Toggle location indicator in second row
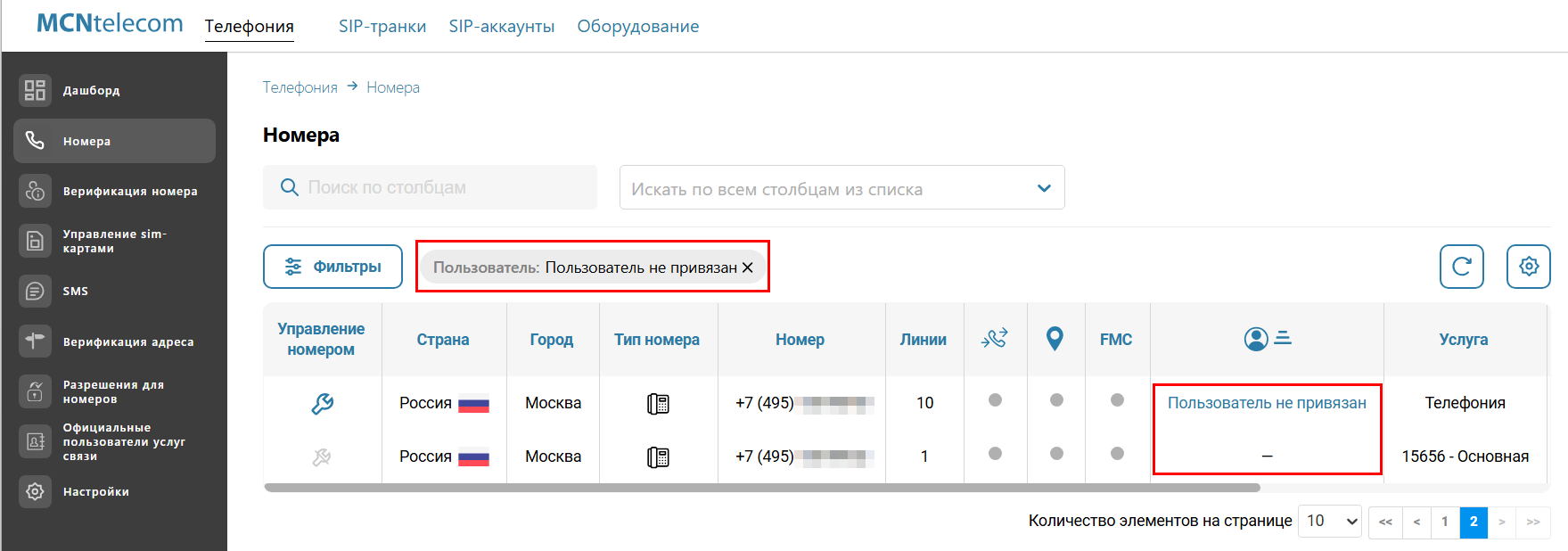Image resolution: width=1568 pixels, height=551 pixels. click(1056, 454)
